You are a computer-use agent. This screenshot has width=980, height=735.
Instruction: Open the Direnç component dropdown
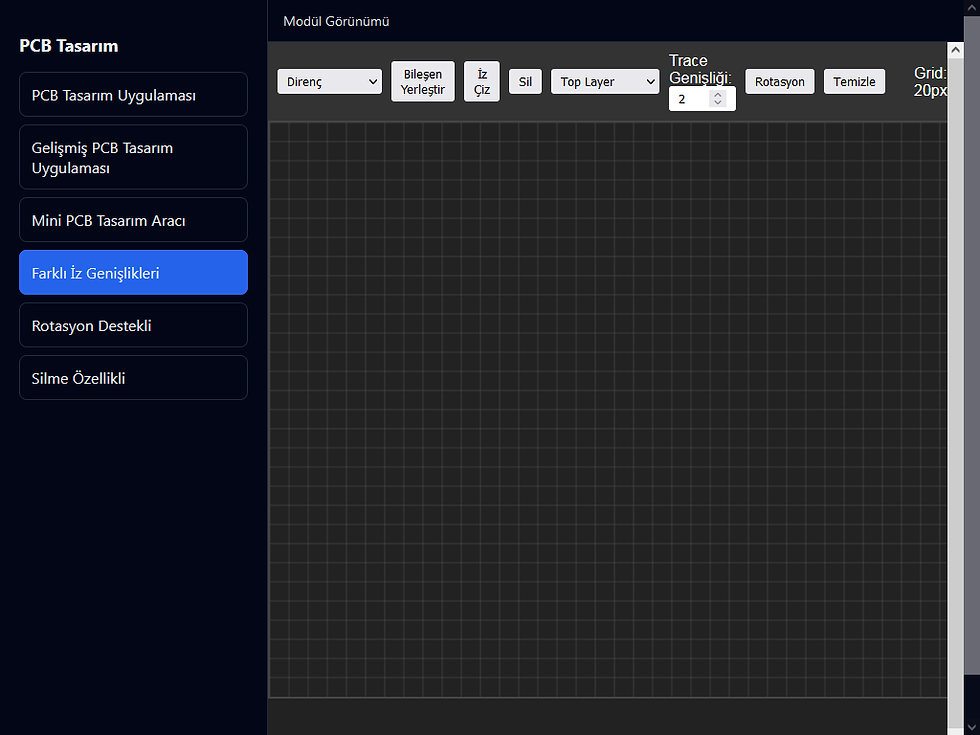[x=329, y=82]
